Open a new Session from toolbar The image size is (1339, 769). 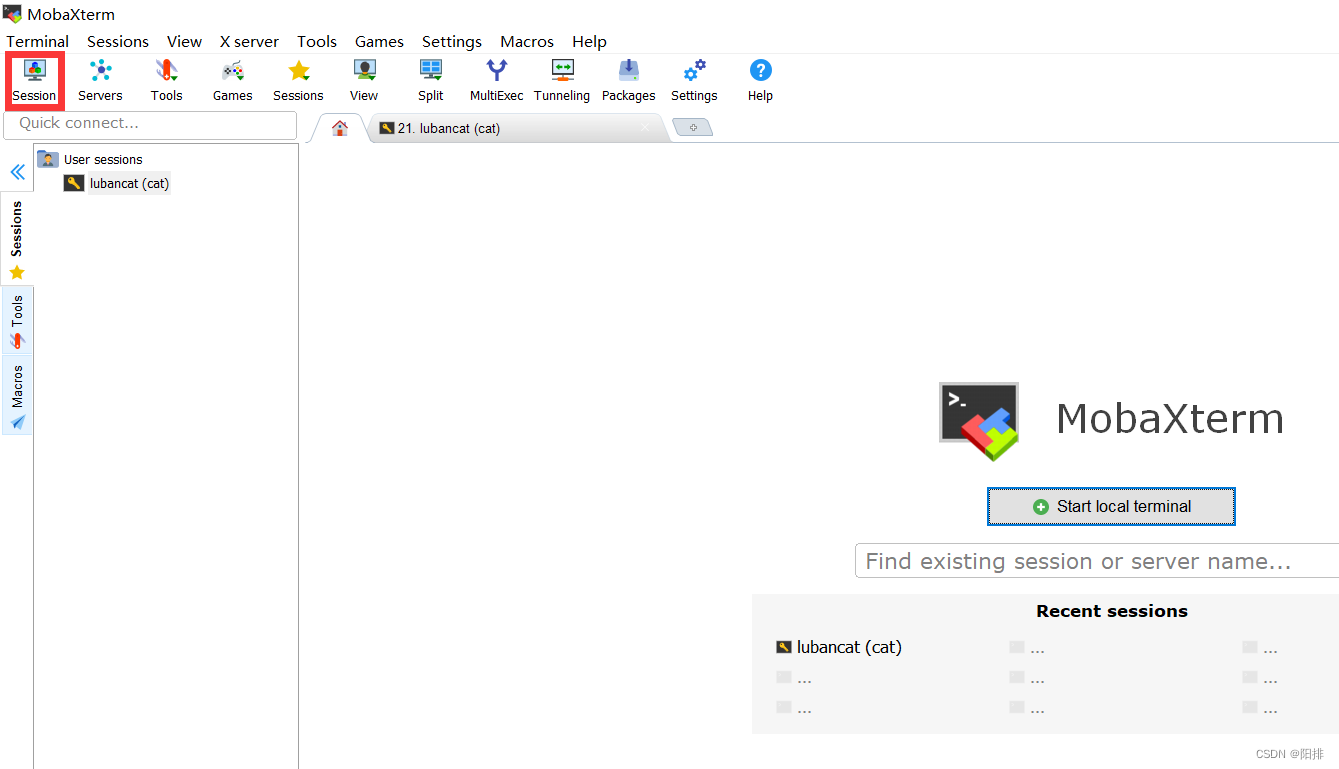point(35,81)
